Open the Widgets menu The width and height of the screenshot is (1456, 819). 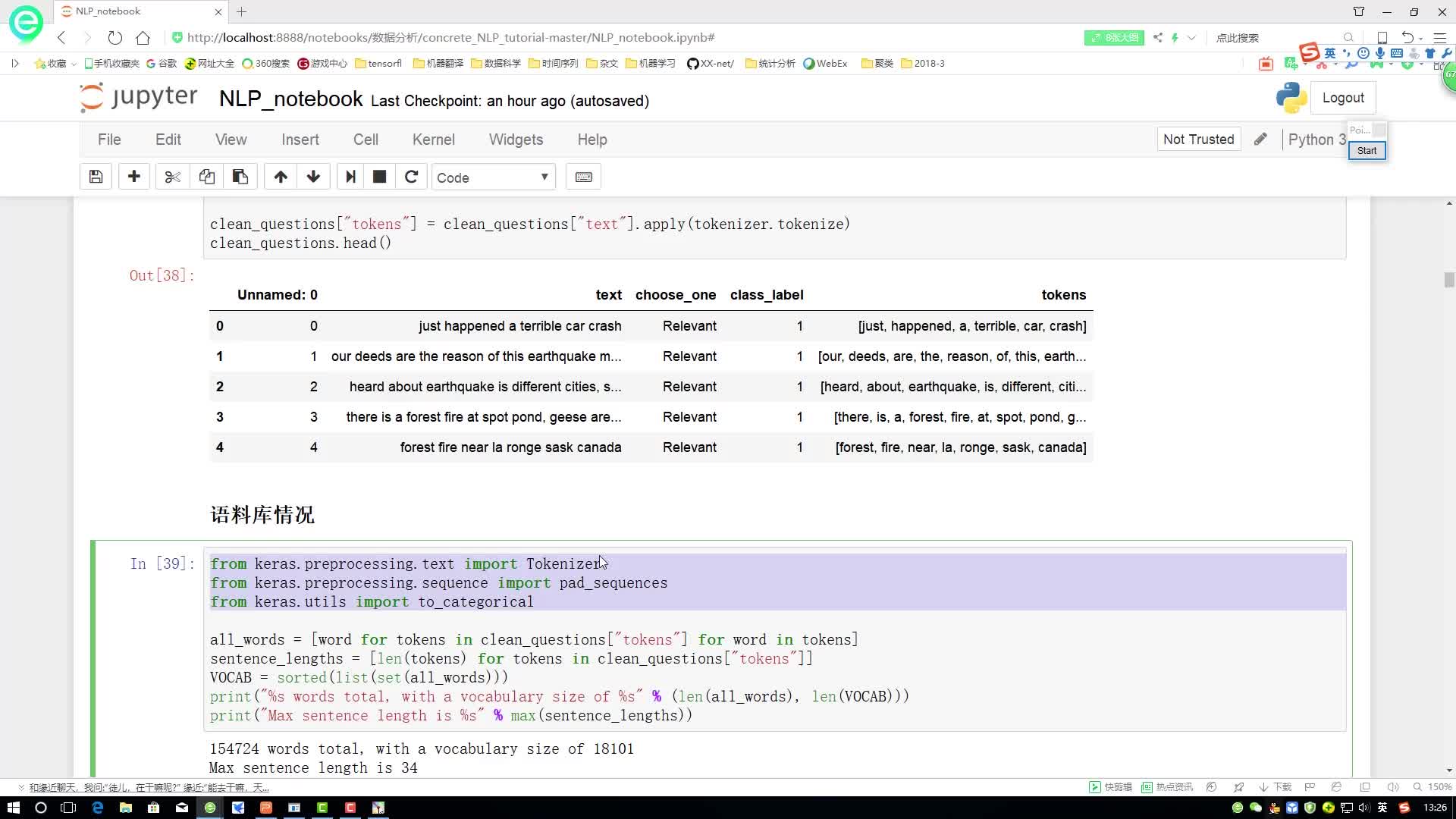point(516,140)
